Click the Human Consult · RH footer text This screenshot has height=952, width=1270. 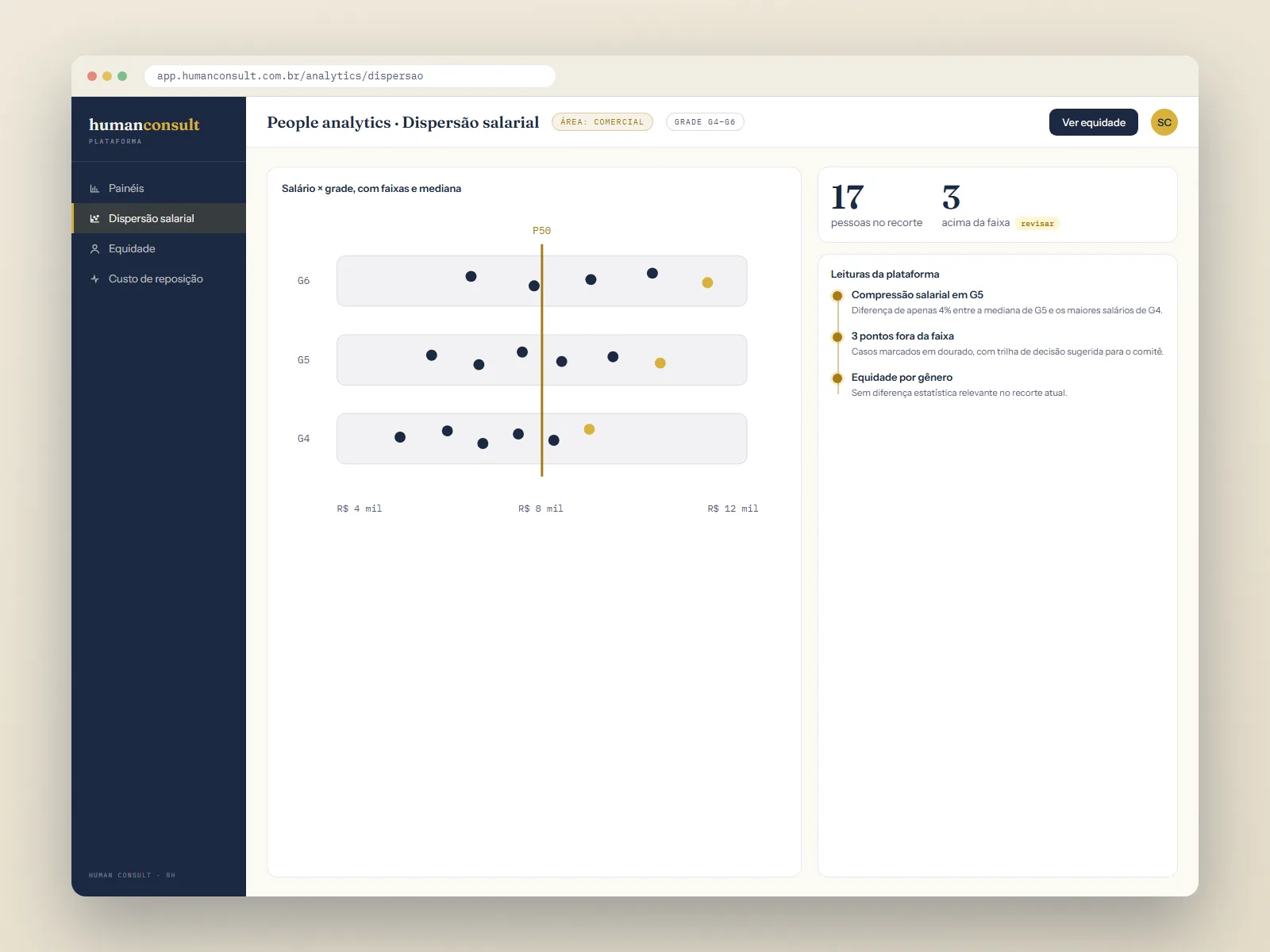[132, 876]
